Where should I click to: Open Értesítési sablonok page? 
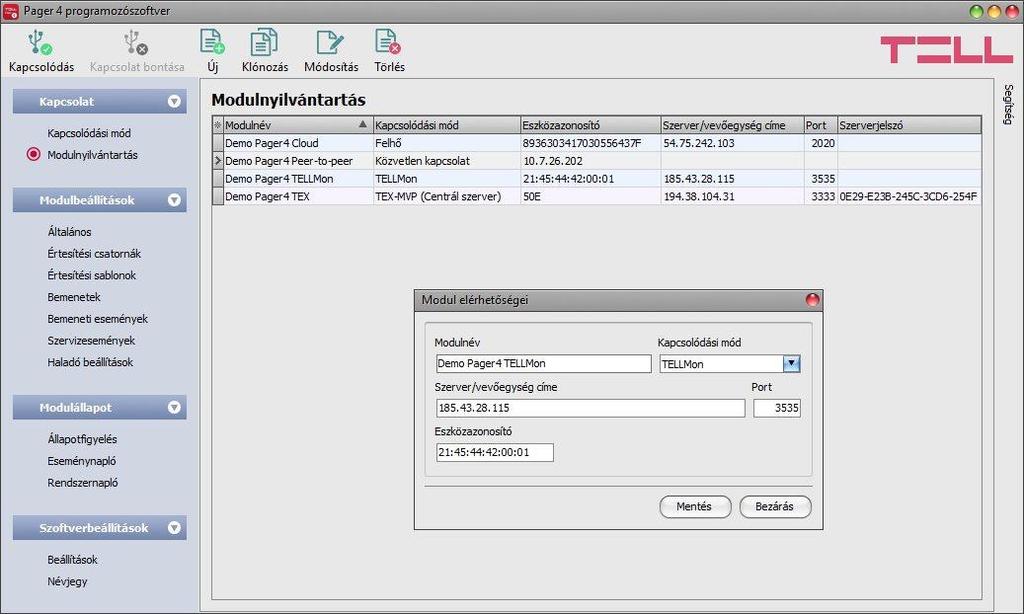(x=91, y=275)
